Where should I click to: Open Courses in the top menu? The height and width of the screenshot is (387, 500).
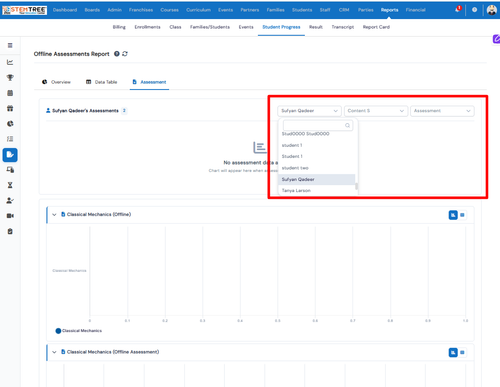[x=169, y=10]
